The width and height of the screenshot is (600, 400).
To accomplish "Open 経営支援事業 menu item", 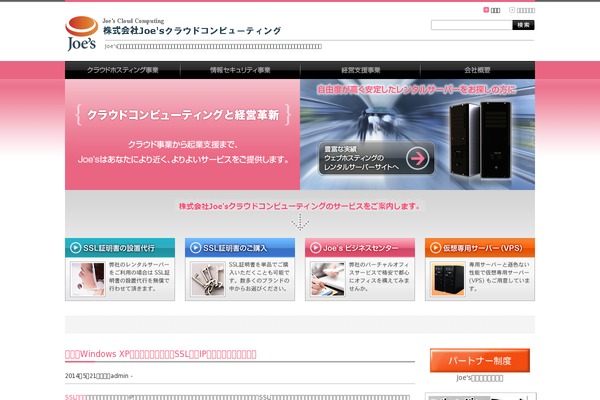I will (x=360, y=70).
